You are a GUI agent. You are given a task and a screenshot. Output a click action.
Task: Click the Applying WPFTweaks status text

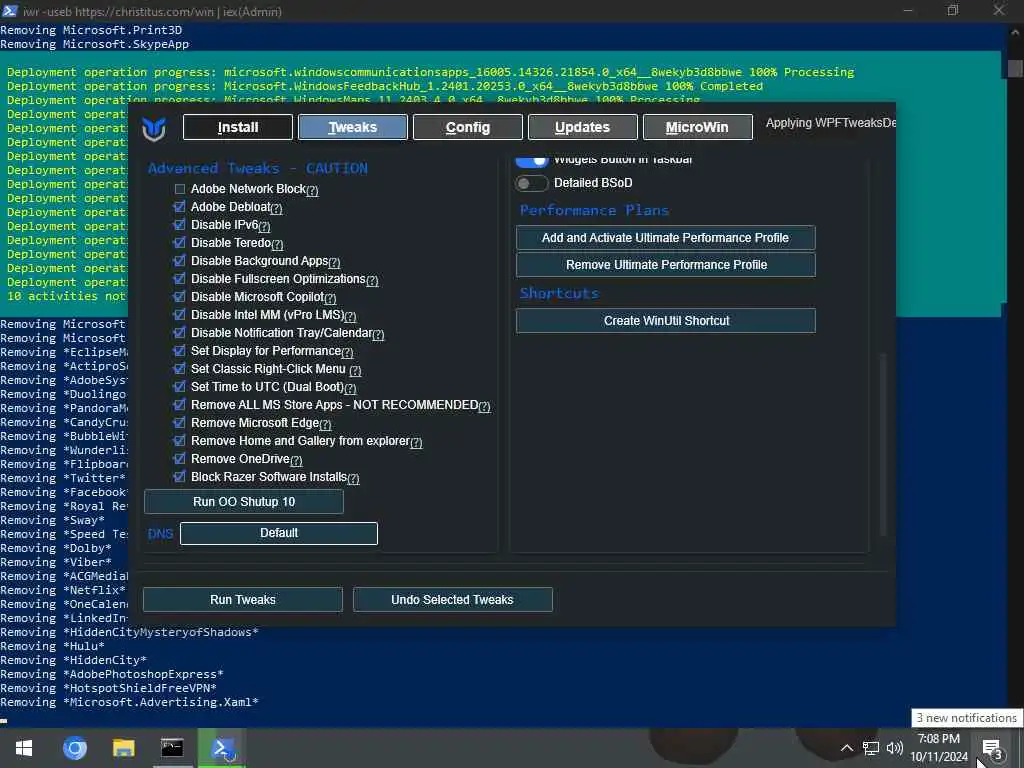tap(830, 123)
